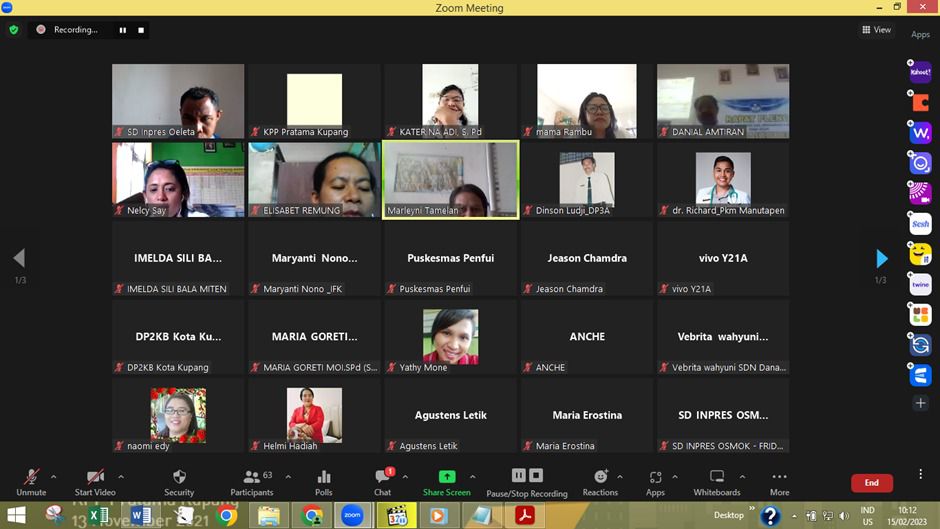940x529 pixels.
Task: Open the Security shield options
Action: tap(179, 482)
